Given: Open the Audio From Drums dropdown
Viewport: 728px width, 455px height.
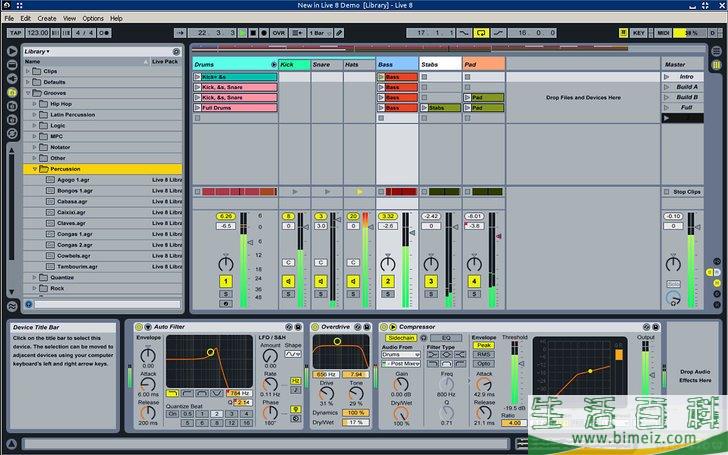Looking at the screenshot, I should point(401,355).
